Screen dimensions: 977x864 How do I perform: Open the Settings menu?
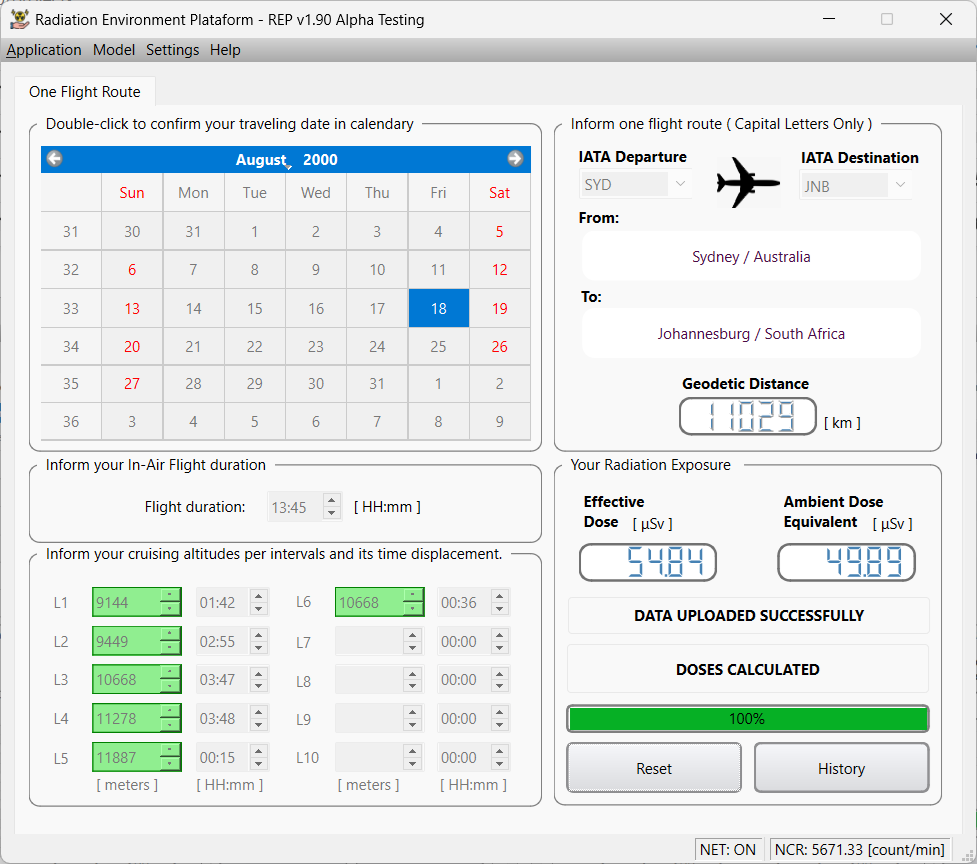172,50
